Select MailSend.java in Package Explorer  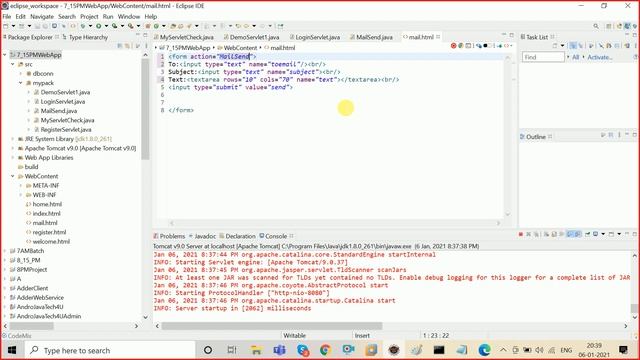[58, 111]
